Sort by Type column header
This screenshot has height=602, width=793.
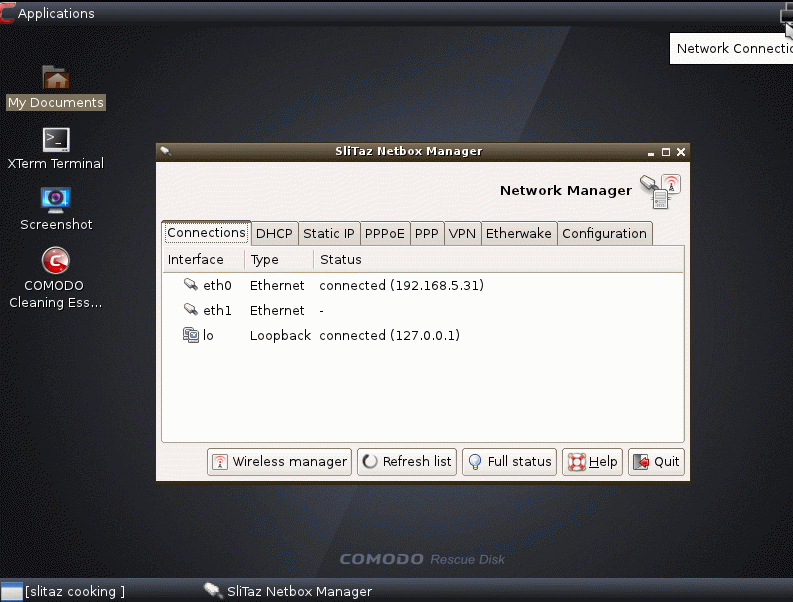click(x=279, y=260)
